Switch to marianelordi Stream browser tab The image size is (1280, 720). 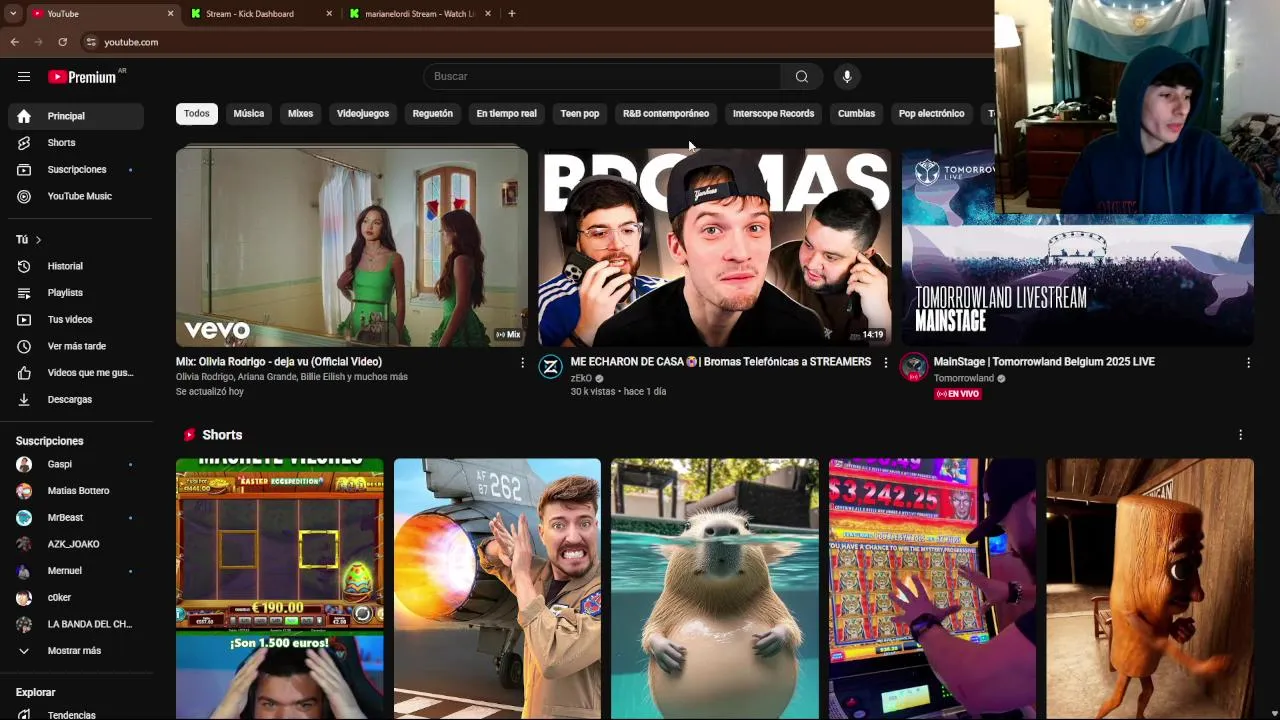420,14
